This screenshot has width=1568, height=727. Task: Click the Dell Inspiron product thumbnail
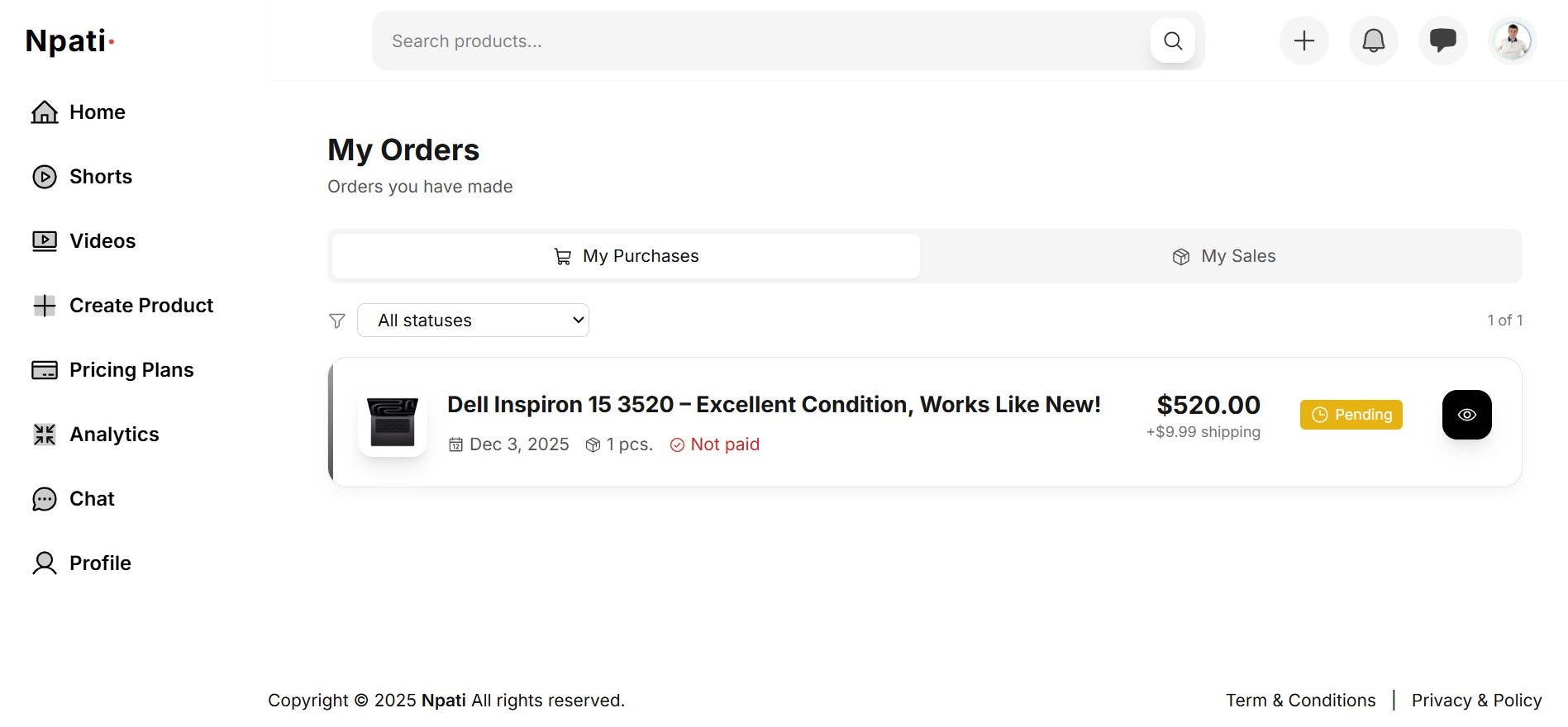393,422
